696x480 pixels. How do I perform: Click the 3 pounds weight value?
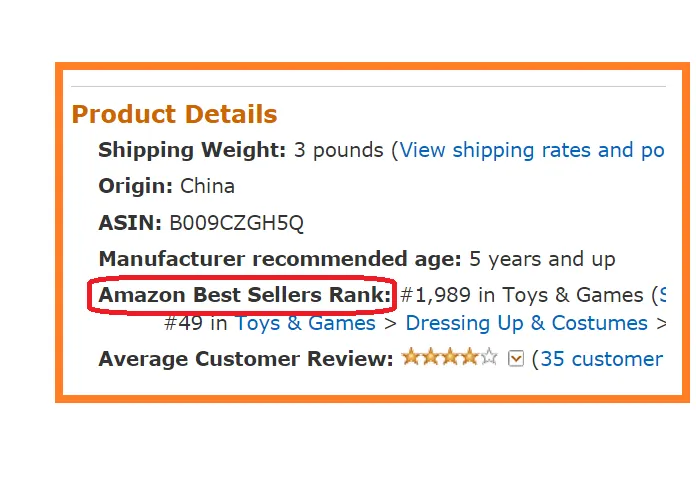coord(339,151)
